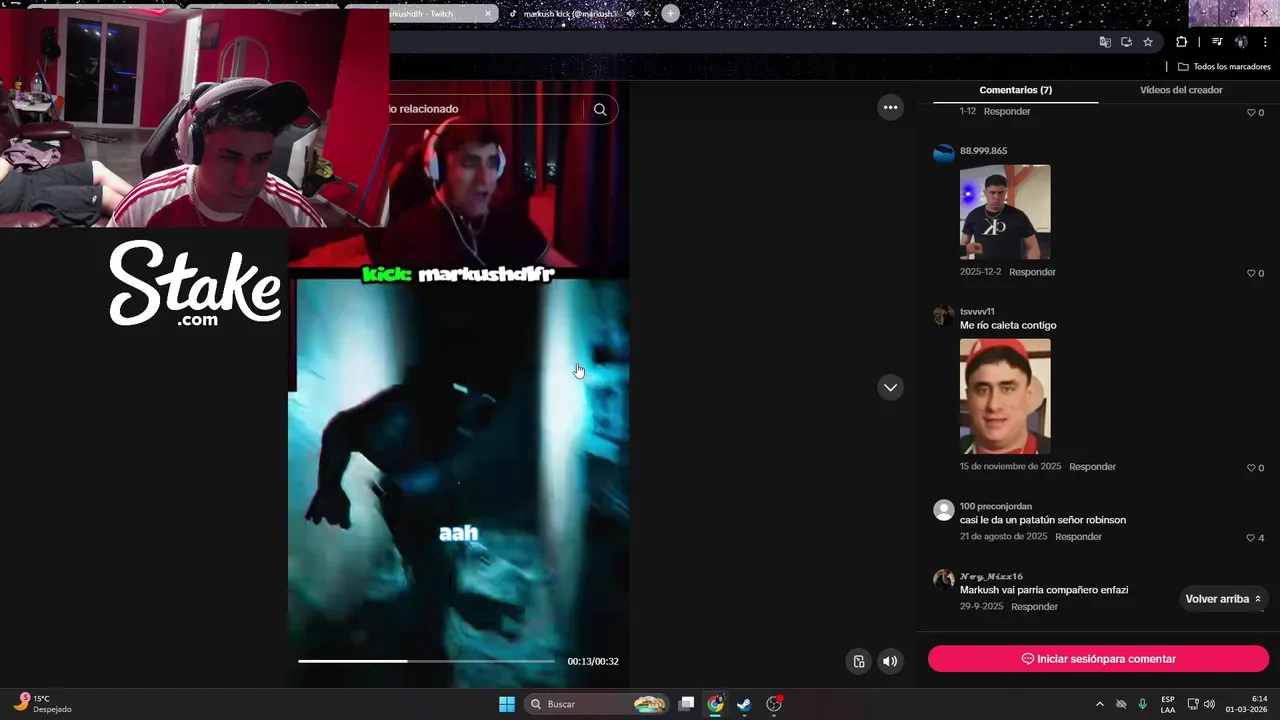Like the 1-12 dated comment
The image size is (1280, 720).
click(x=1251, y=113)
